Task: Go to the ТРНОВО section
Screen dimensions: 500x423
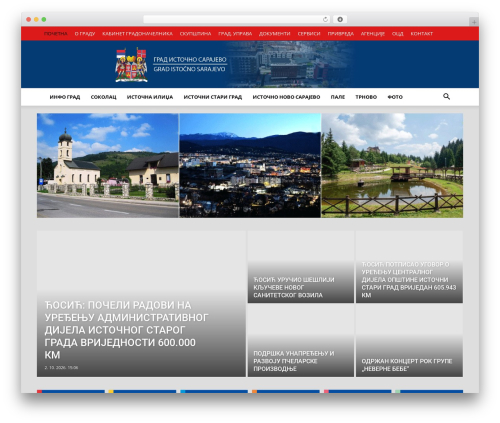Action: point(366,97)
